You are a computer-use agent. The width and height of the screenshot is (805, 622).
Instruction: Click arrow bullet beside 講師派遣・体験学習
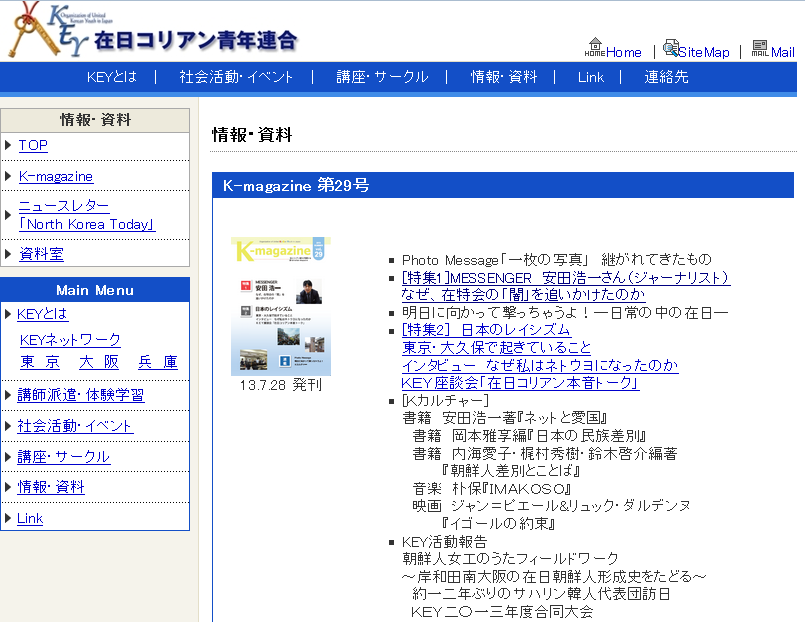(x=8, y=395)
